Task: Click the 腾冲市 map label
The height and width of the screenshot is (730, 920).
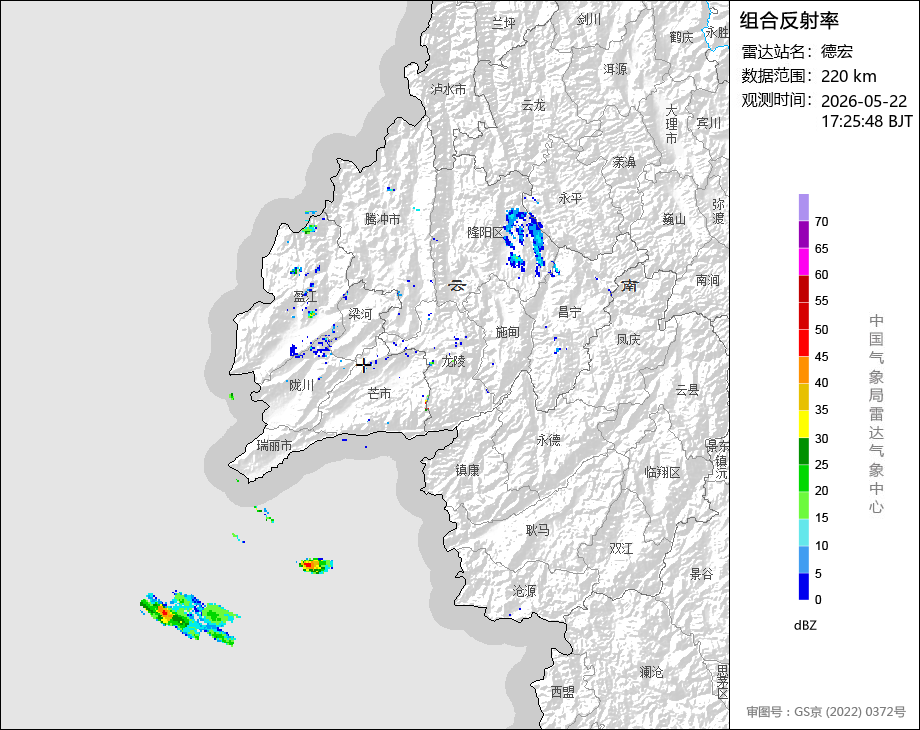Action: pos(382,219)
